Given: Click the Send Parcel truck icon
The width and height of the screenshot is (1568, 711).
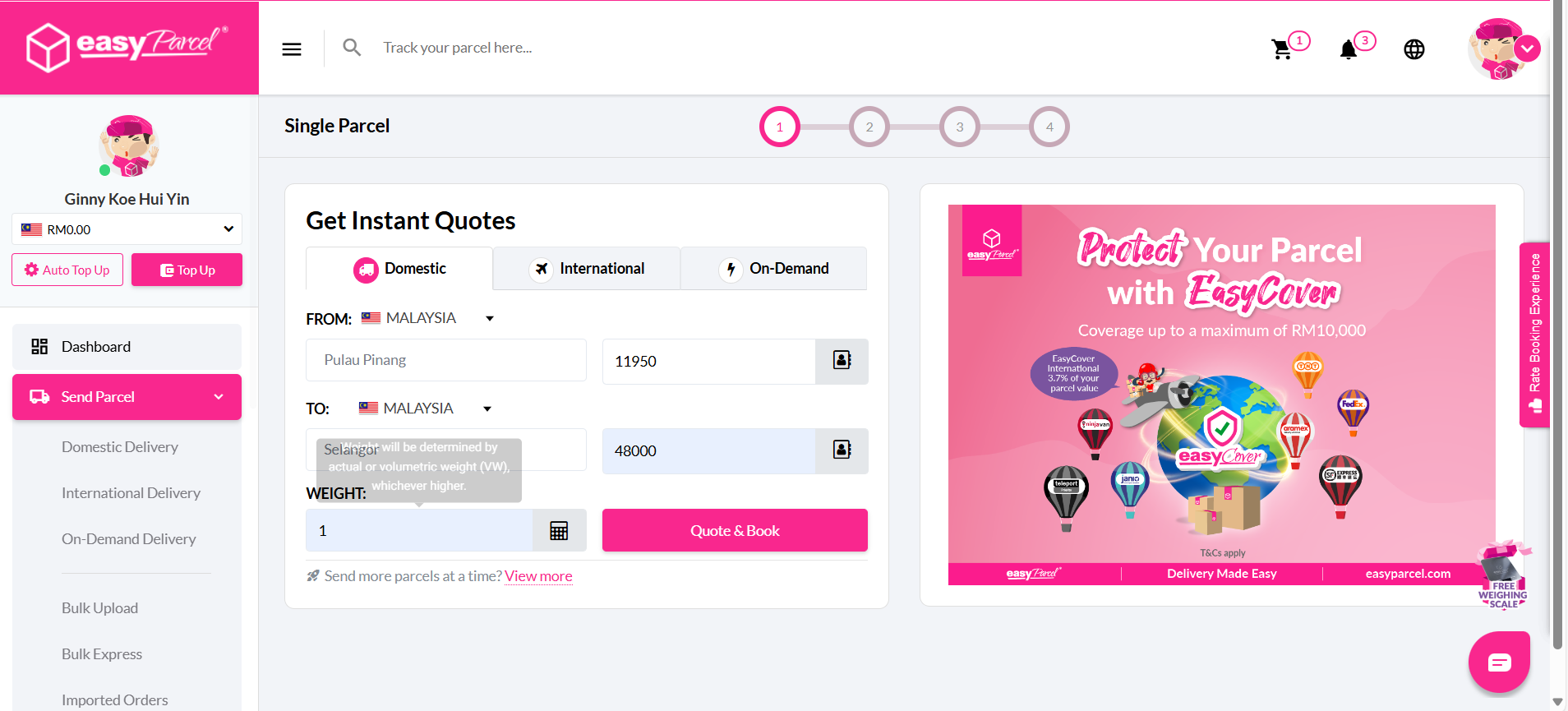Looking at the screenshot, I should coord(39,397).
